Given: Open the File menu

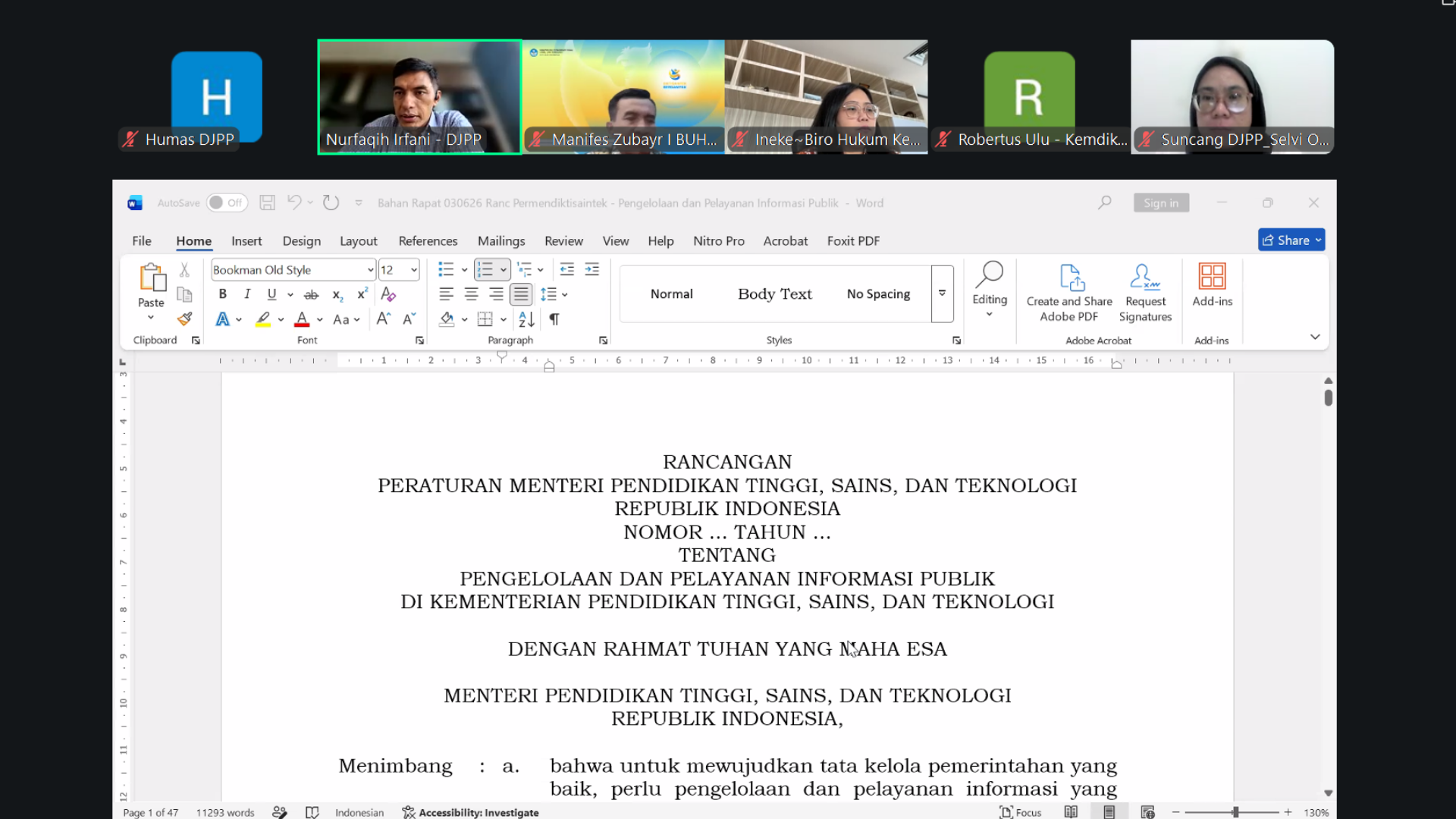Looking at the screenshot, I should tap(142, 240).
